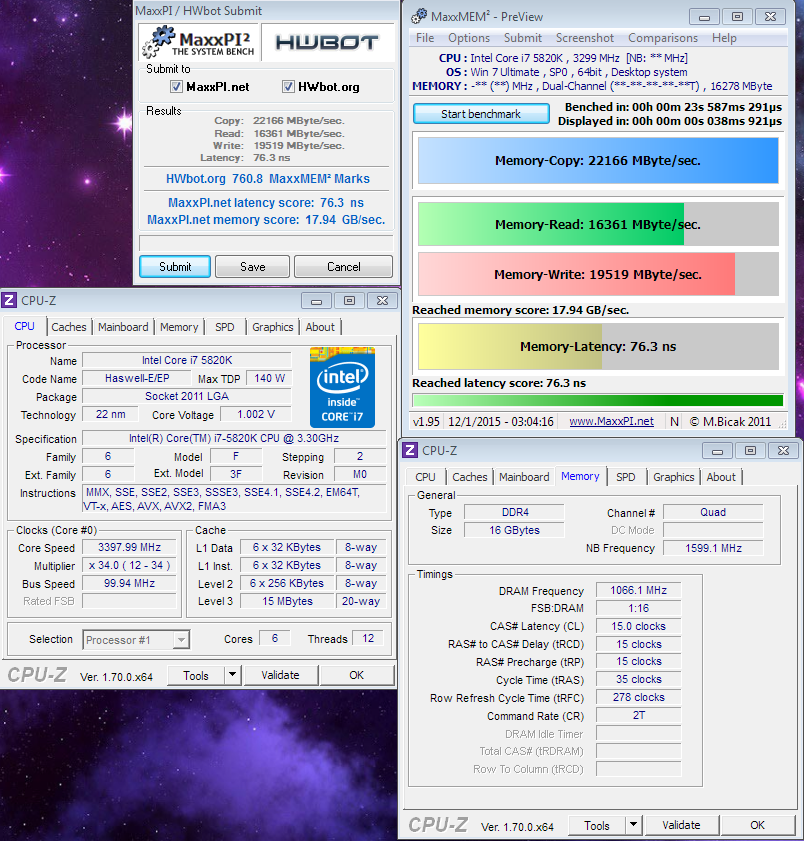This screenshot has width=804, height=841.
Task: Click the N status cell in MaxxMEM
Action: (674, 422)
